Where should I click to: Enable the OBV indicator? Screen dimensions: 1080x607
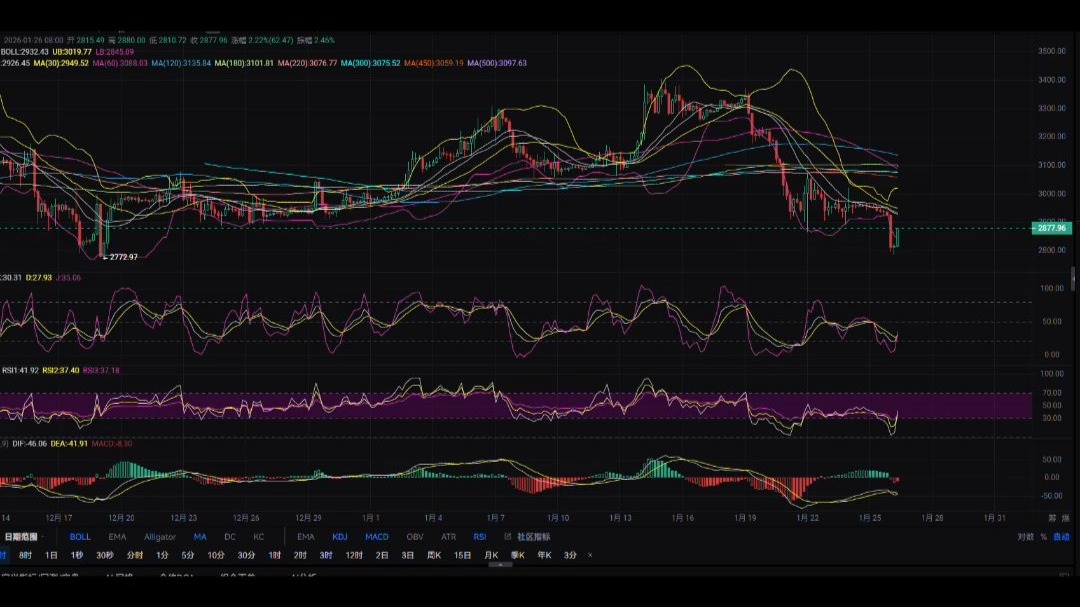pos(414,537)
